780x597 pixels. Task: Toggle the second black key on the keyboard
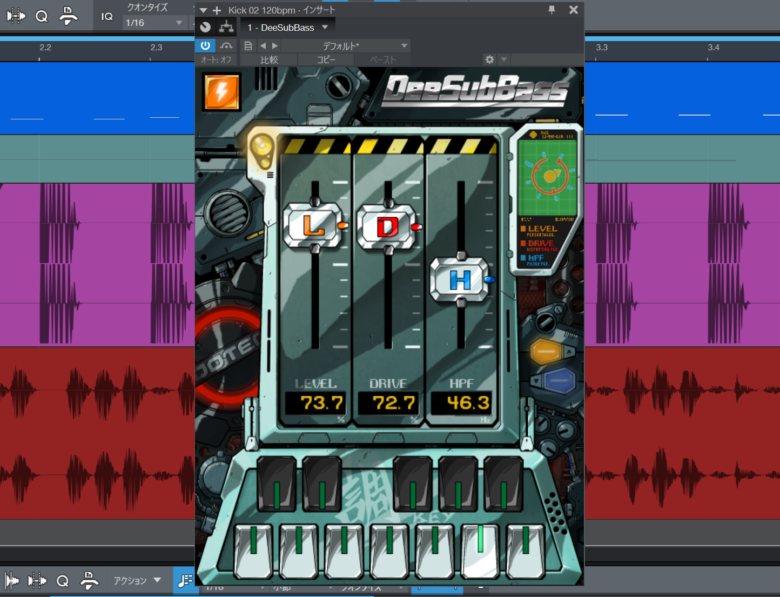[322, 485]
